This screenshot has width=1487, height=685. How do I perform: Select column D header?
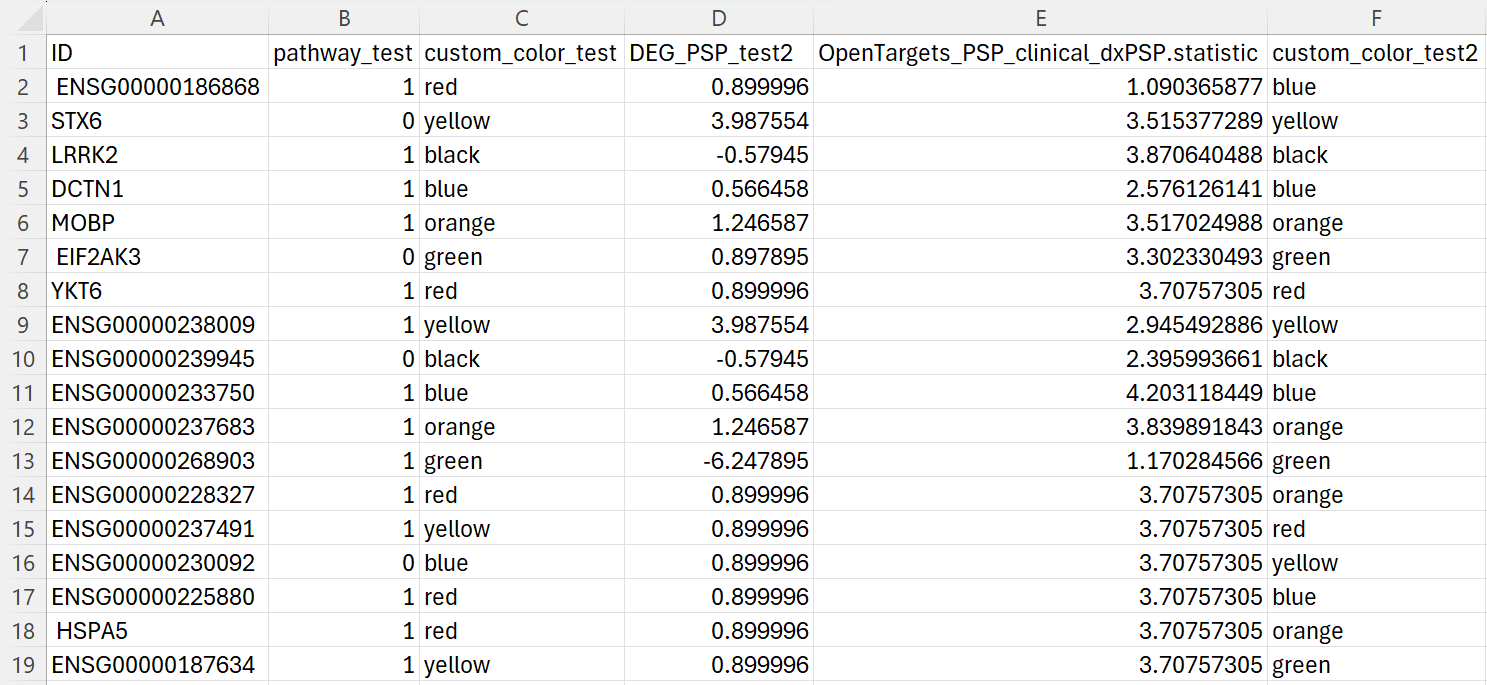(x=719, y=17)
